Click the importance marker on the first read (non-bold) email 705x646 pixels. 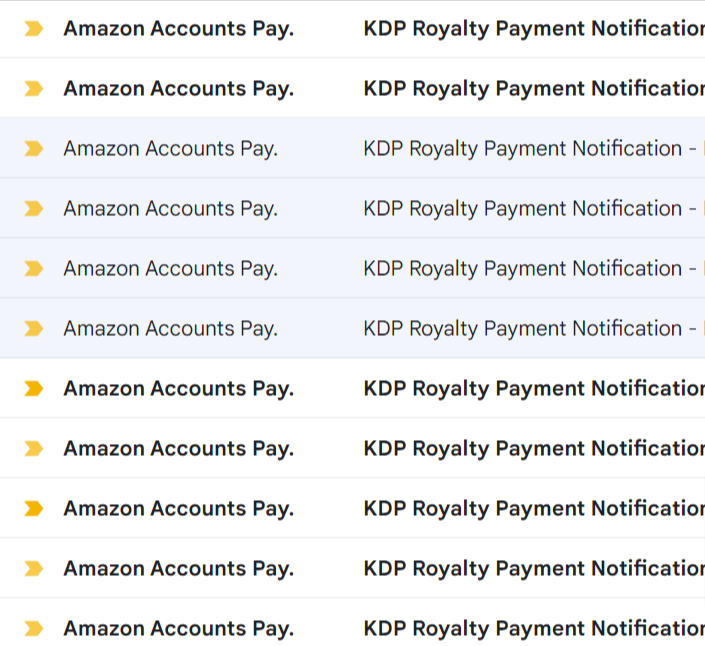(34, 149)
